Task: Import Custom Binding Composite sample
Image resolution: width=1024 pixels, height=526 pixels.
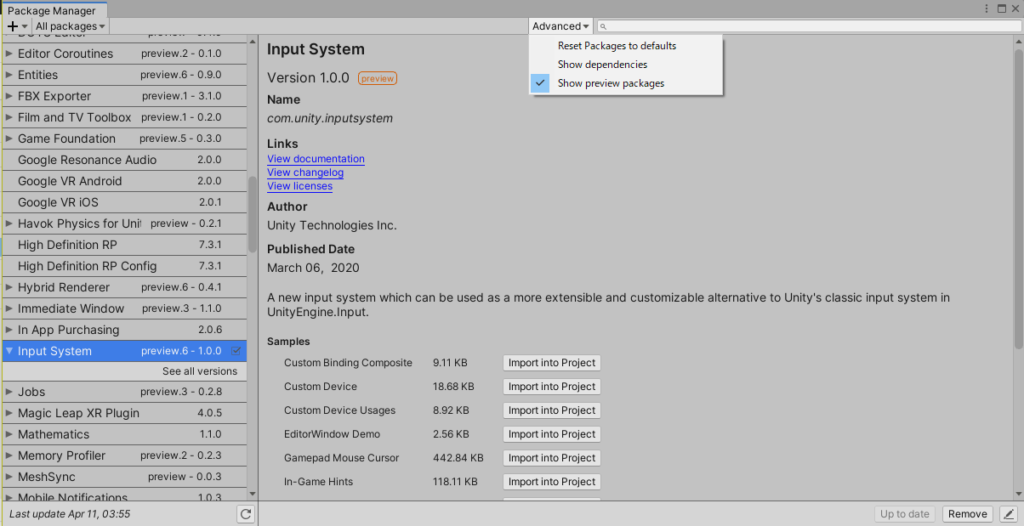Action: pos(552,363)
